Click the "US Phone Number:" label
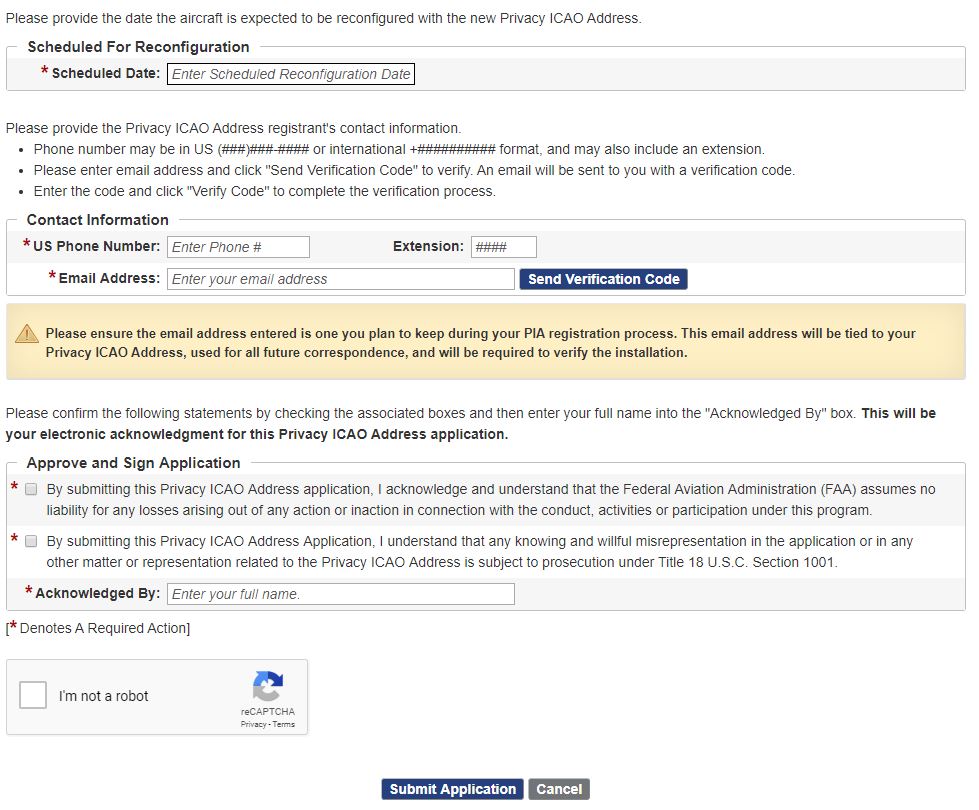The height and width of the screenshot is (810, 979). coord(96,246)
